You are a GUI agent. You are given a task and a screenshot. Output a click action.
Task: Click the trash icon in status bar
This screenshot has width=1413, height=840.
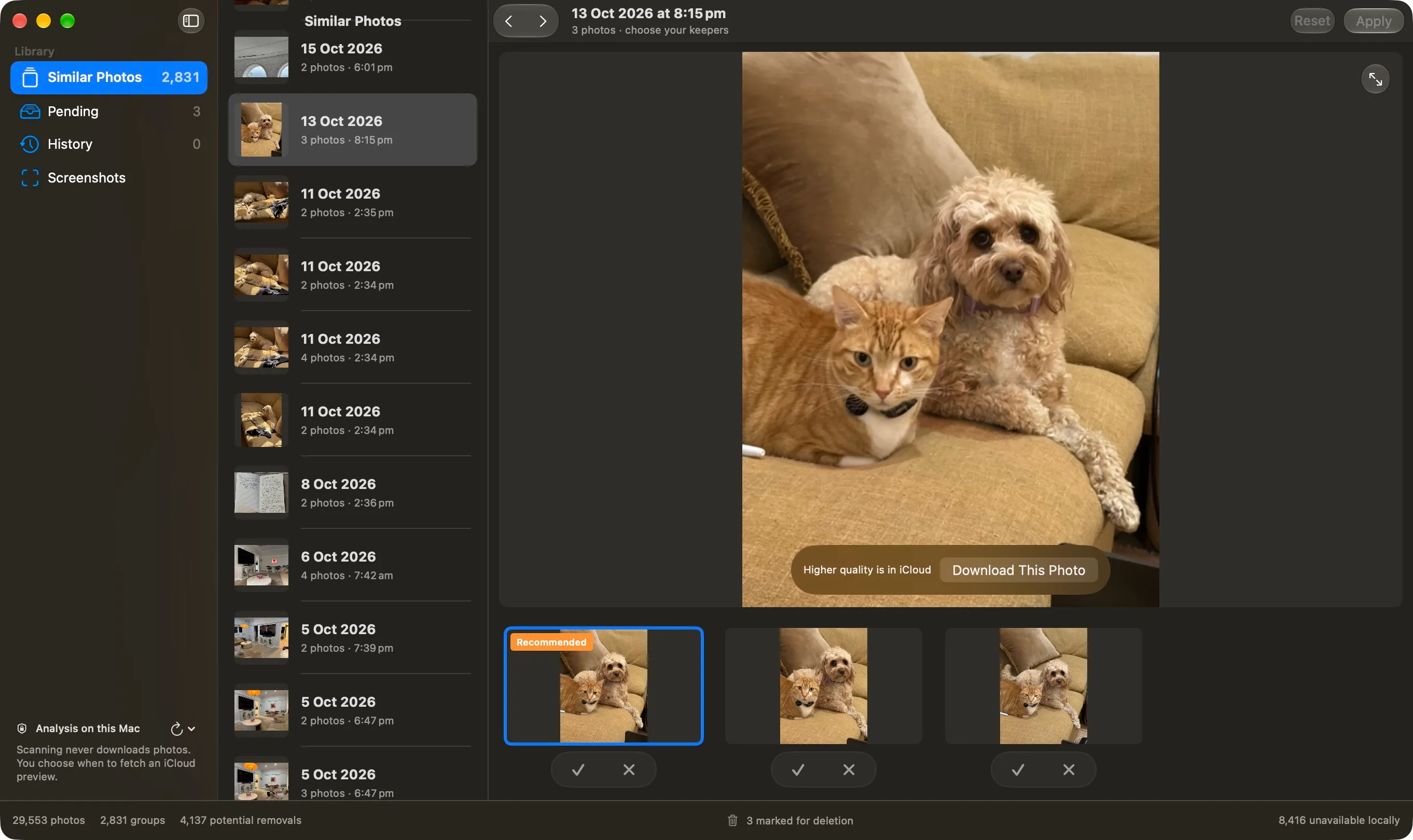point(732,820)
